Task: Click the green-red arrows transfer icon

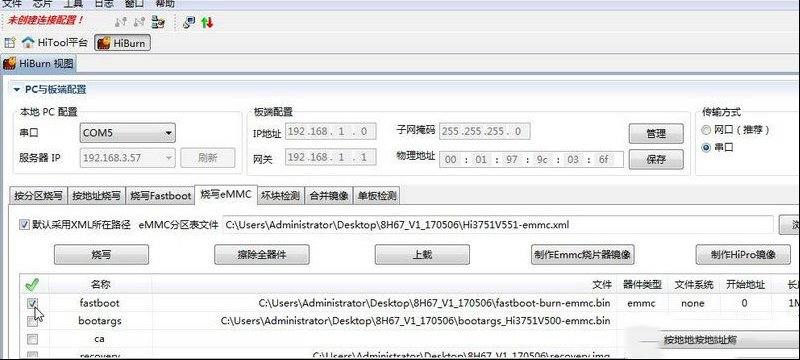Action: point(207,22)
